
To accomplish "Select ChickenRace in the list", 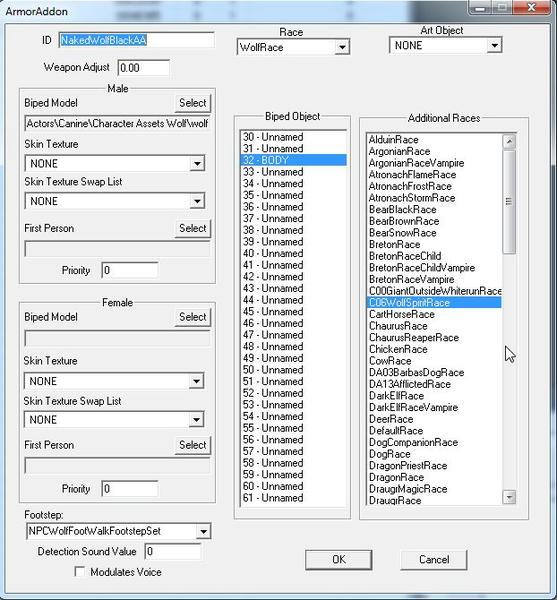I will [x=434, y=349].
